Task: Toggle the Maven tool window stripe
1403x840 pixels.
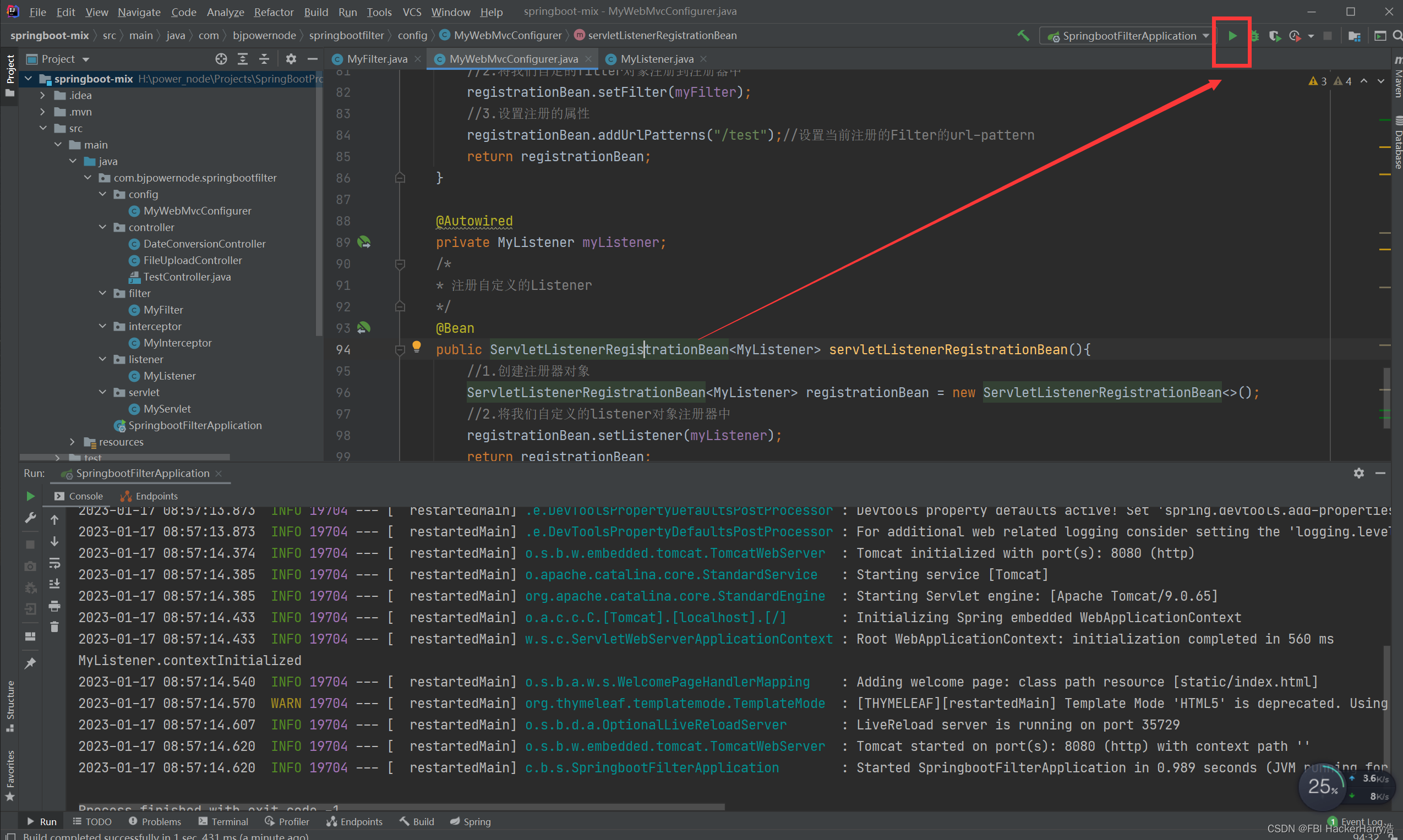Action: 1397,78
